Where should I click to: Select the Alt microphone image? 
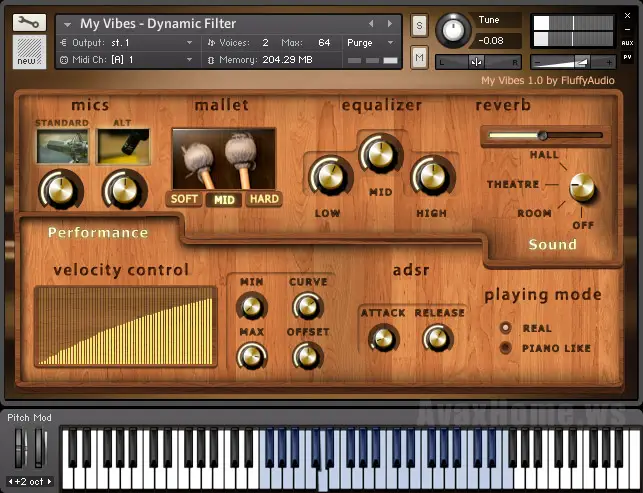pos(123,146)
